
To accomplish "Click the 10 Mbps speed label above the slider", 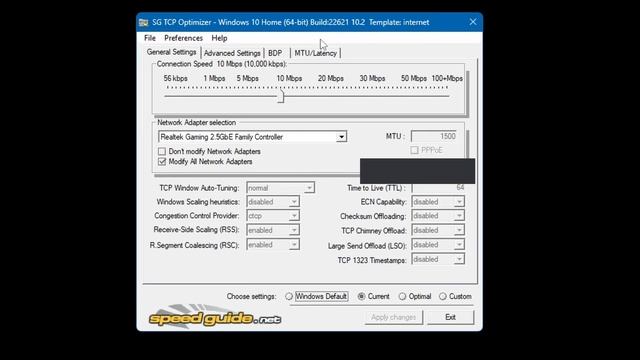I will tap(289, 78).
